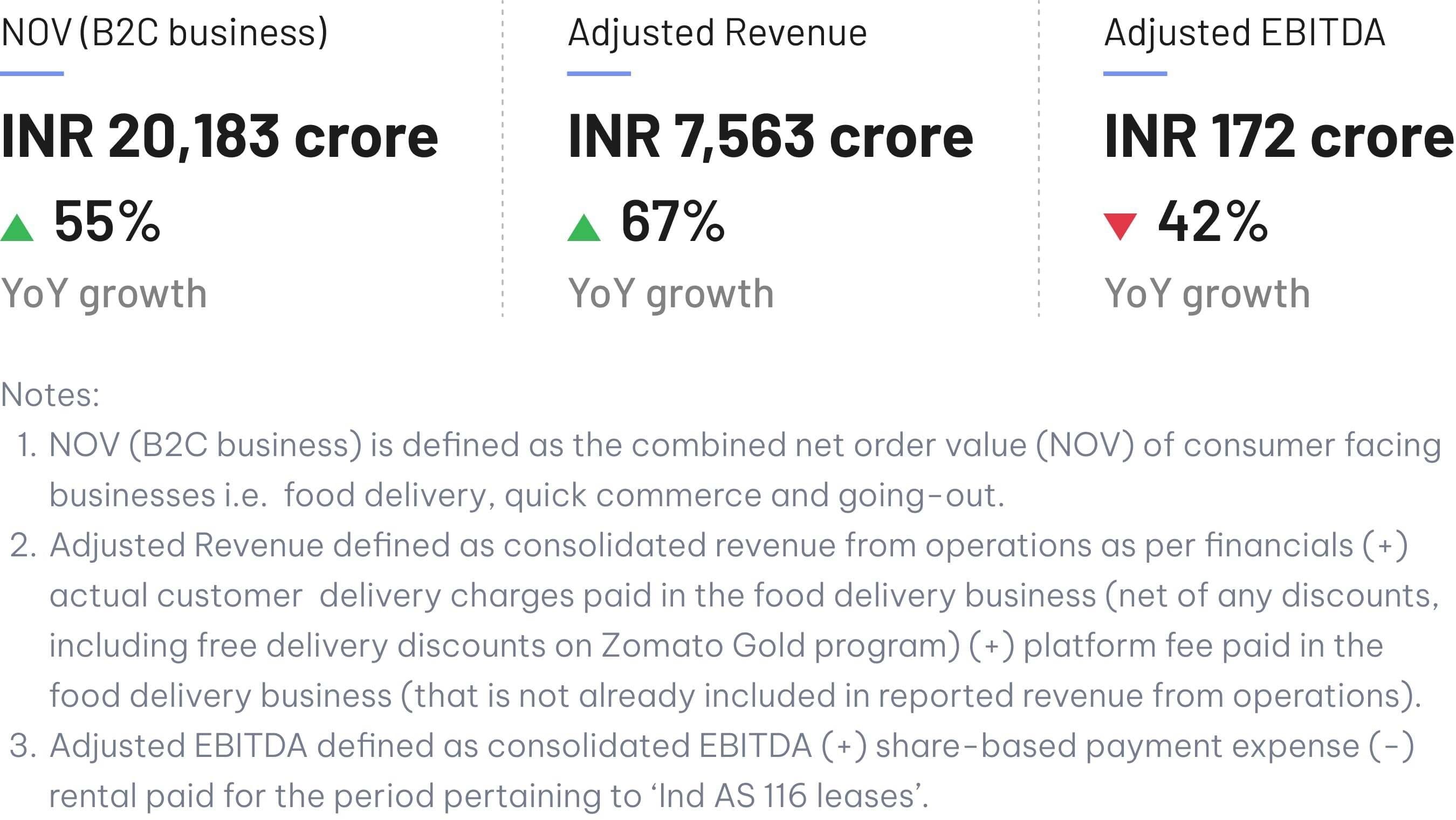Screen dimensions: 1456x820
Task: Click the blue bar under NOV heading
Action: (32, 73)
